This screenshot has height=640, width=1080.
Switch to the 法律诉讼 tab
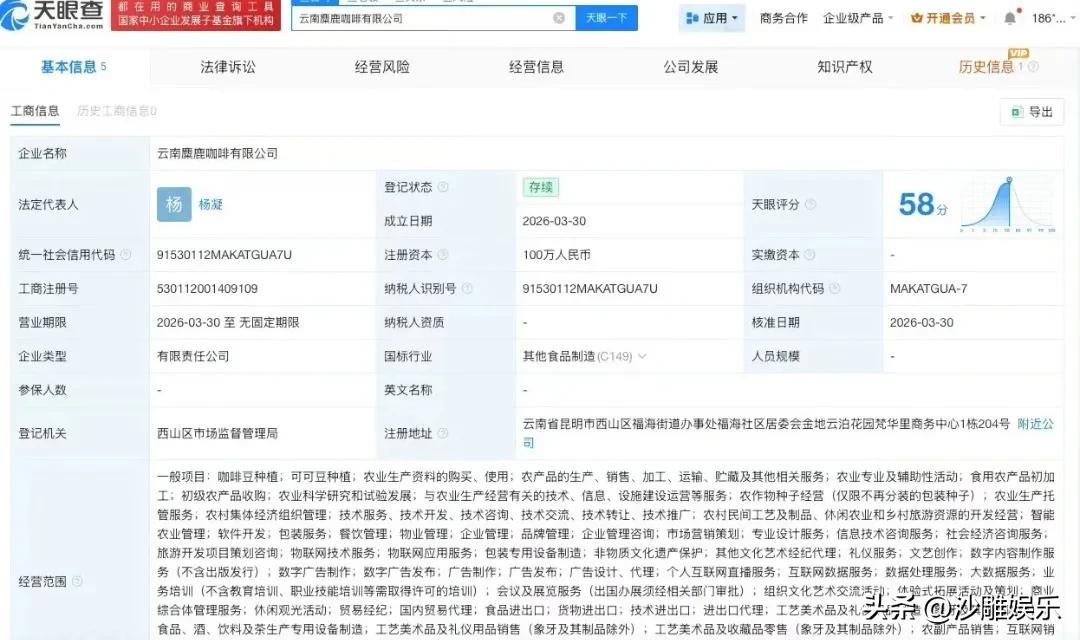click(228, 67)
